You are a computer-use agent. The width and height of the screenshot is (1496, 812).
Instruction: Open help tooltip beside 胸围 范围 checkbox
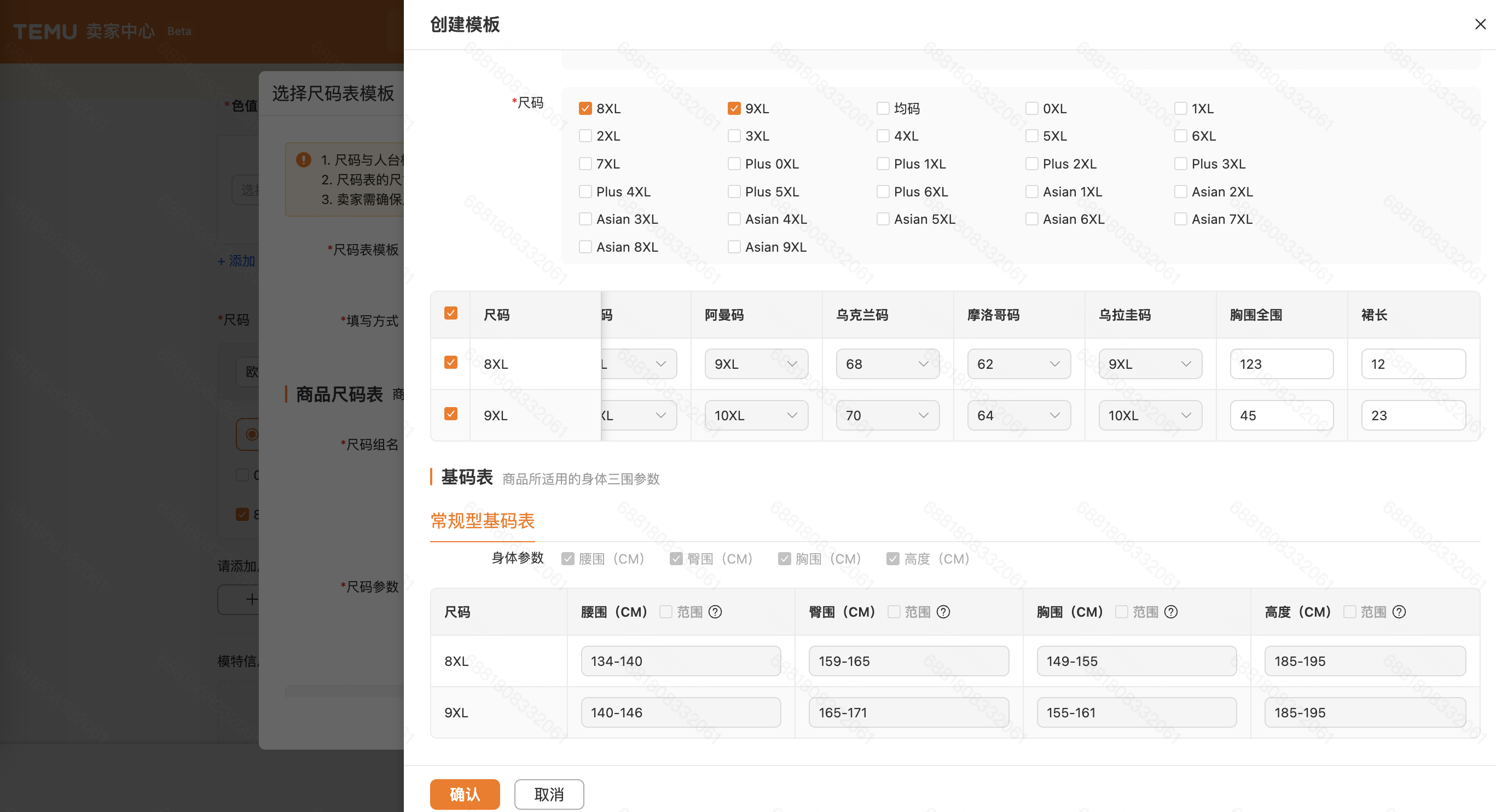click(x=1171, y=612)
